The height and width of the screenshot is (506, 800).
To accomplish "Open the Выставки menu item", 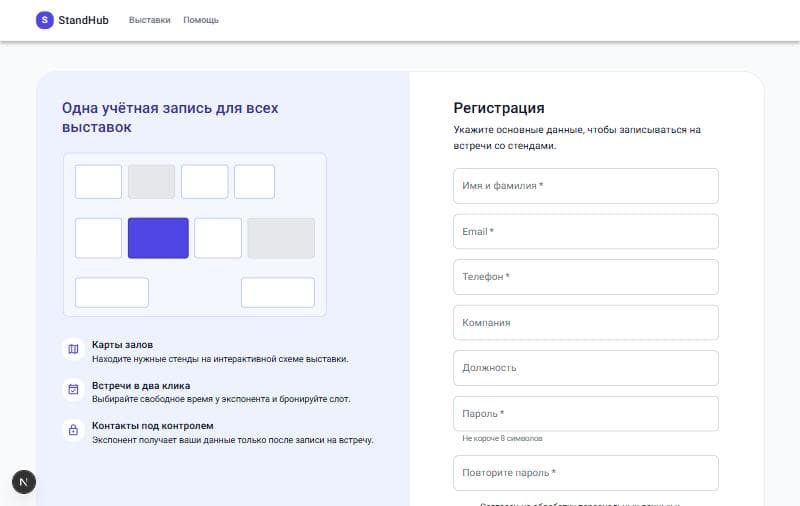I will 149,20.
